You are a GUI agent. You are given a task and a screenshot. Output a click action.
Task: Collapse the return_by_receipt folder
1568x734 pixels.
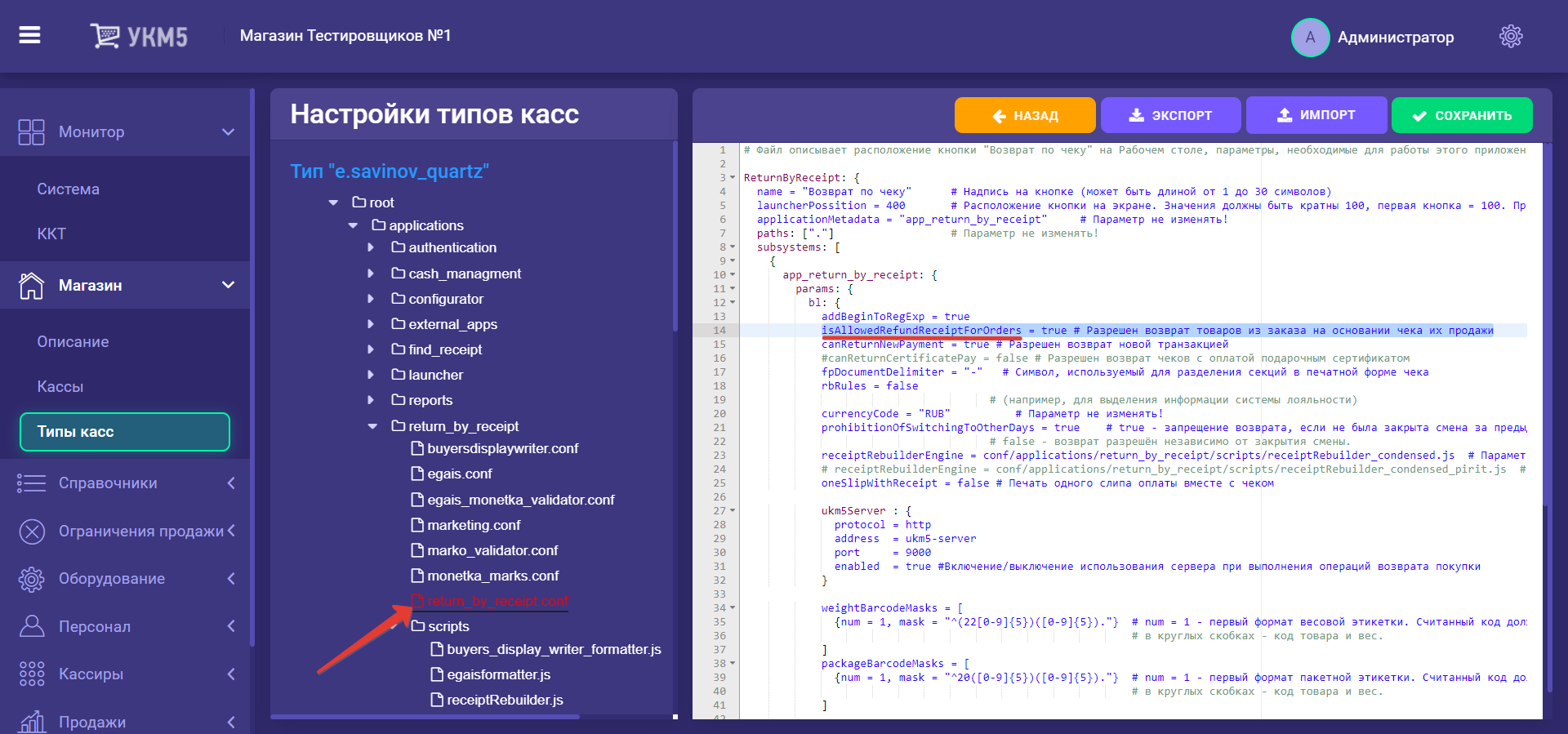(x=372, y=426)
